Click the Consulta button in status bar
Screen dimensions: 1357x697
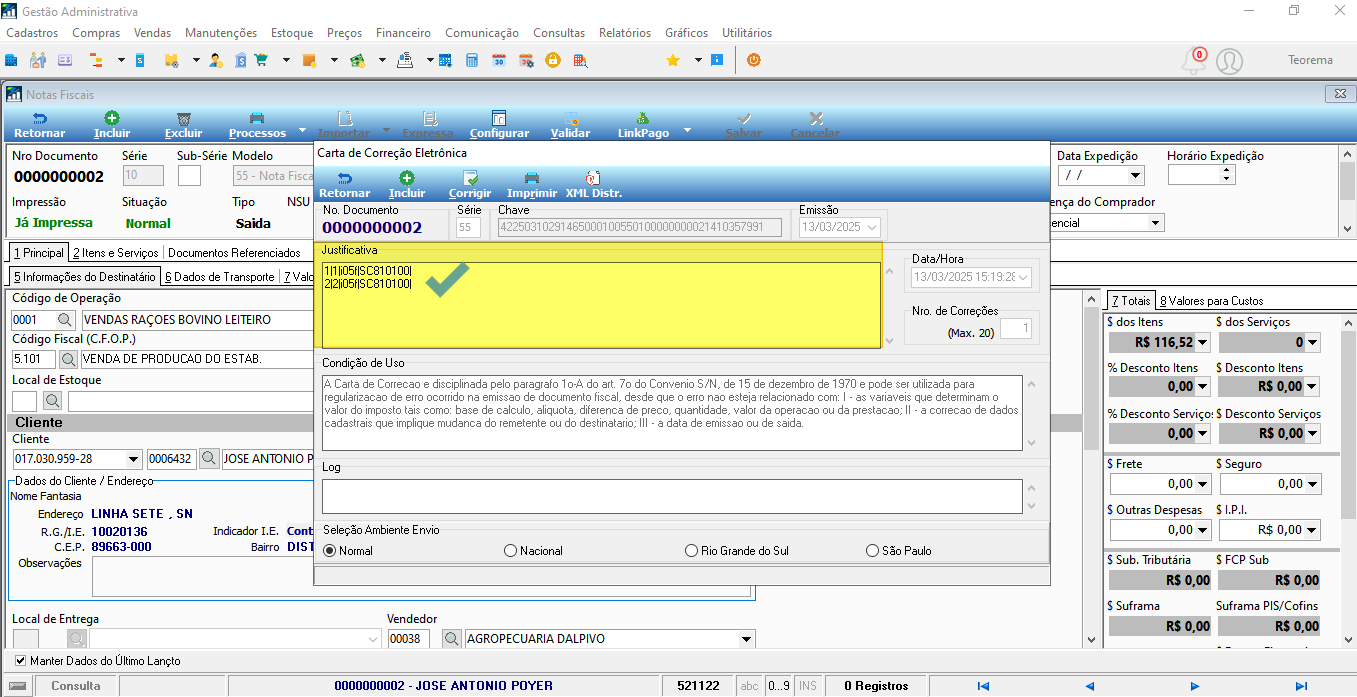76,686
